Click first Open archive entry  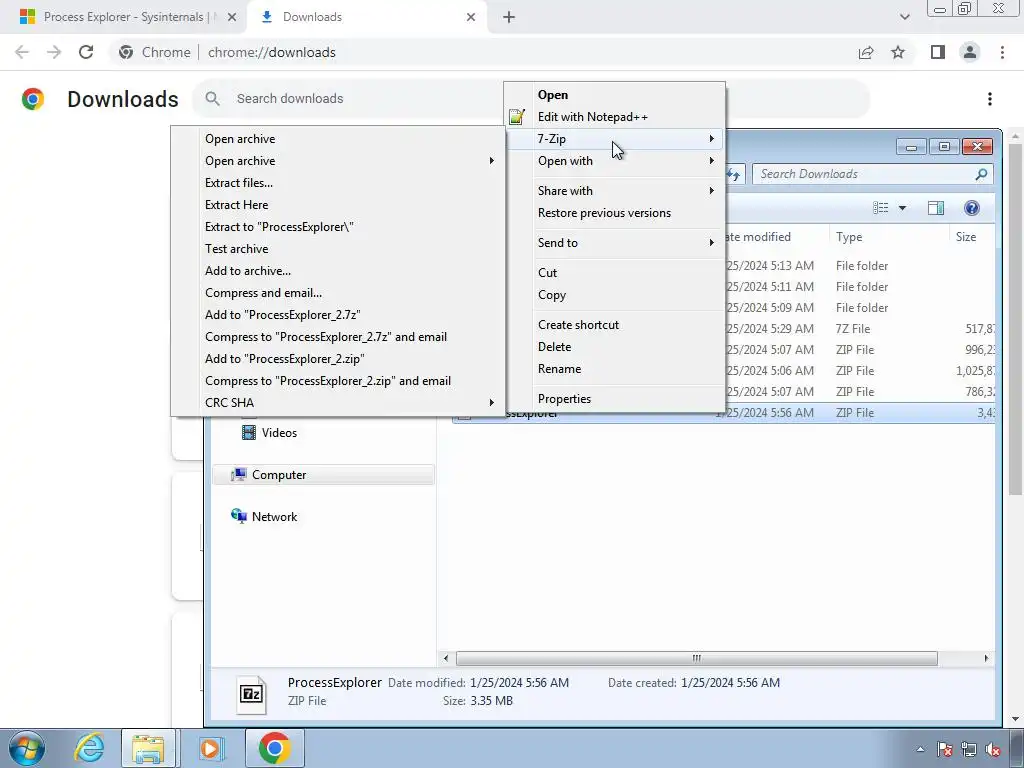(x=338, y=139)
